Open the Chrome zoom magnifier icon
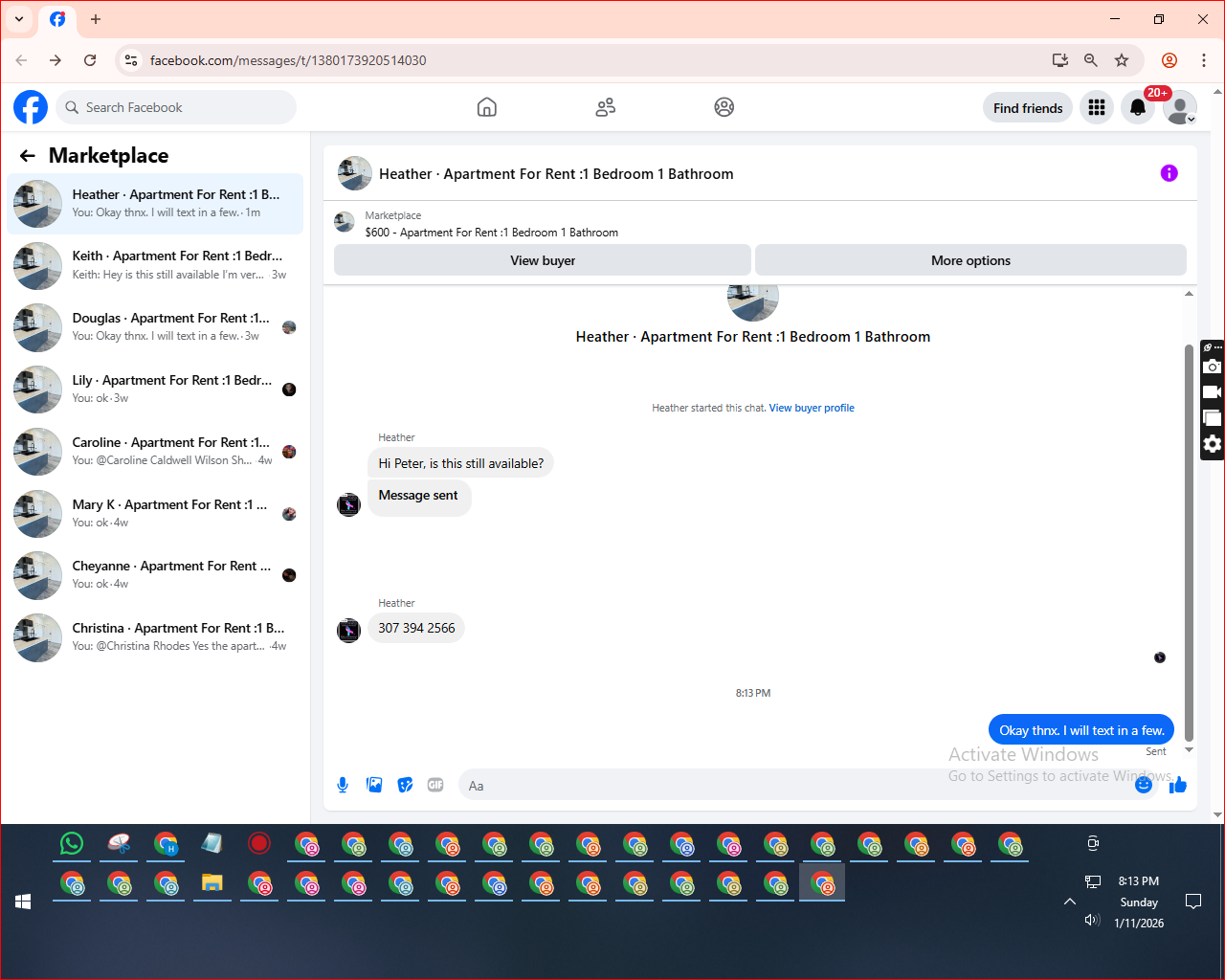 [x=1091, y=60]
